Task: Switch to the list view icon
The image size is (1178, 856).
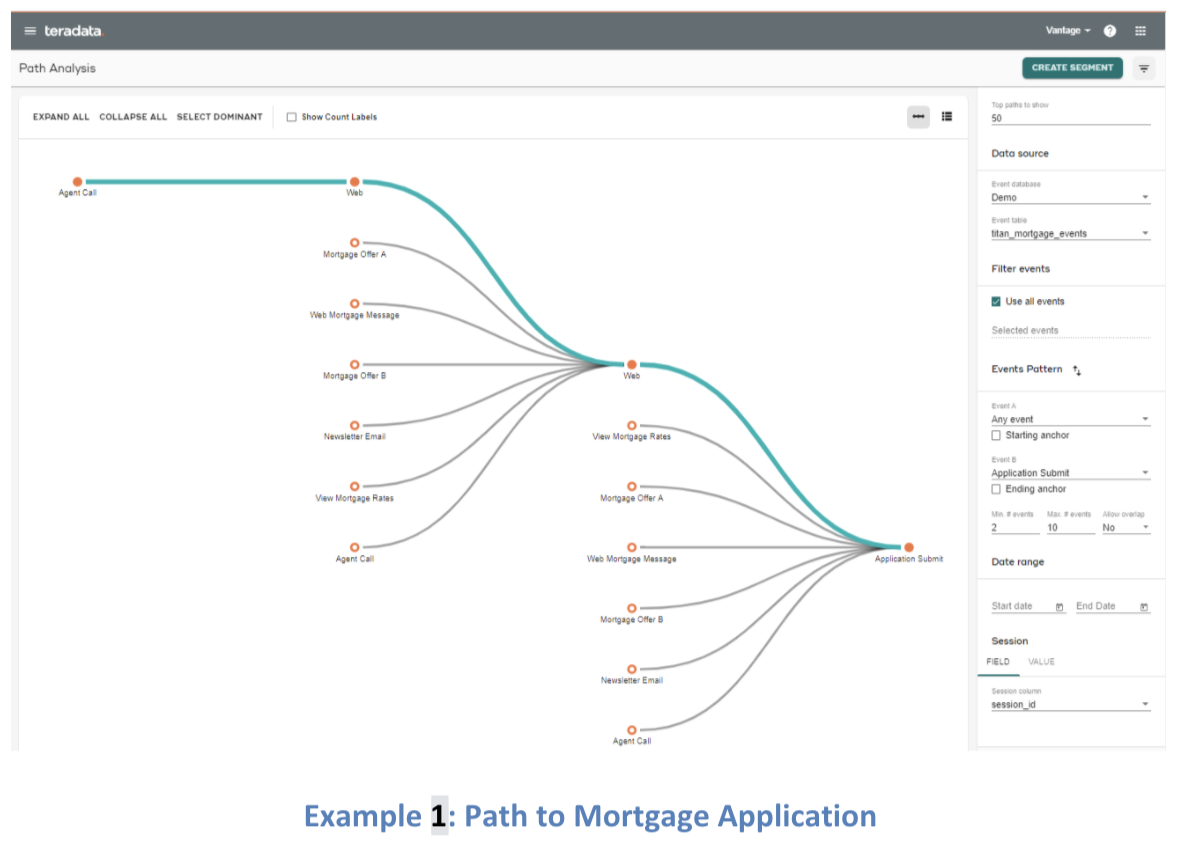Action: point(947,117)
